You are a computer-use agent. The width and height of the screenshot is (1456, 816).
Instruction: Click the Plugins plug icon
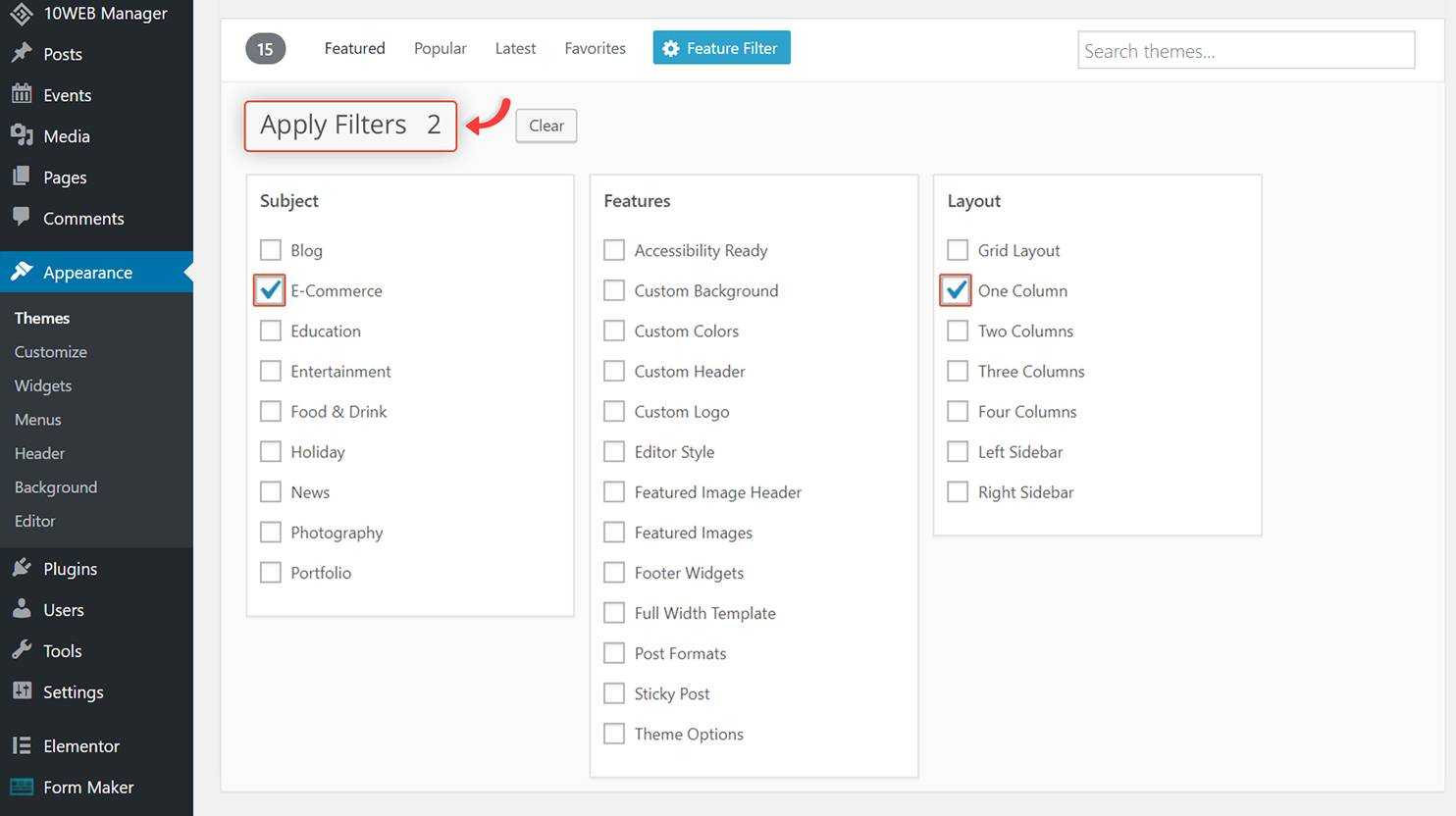click(x=22, y=568)
